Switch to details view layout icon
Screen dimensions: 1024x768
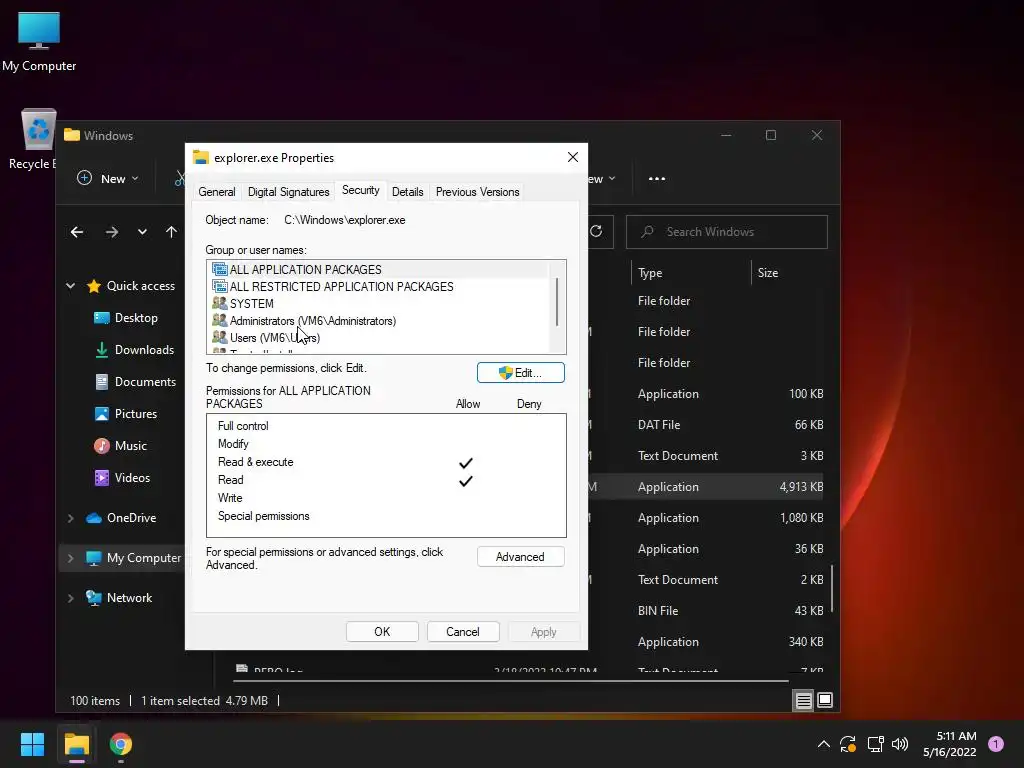tap(804, 701)
